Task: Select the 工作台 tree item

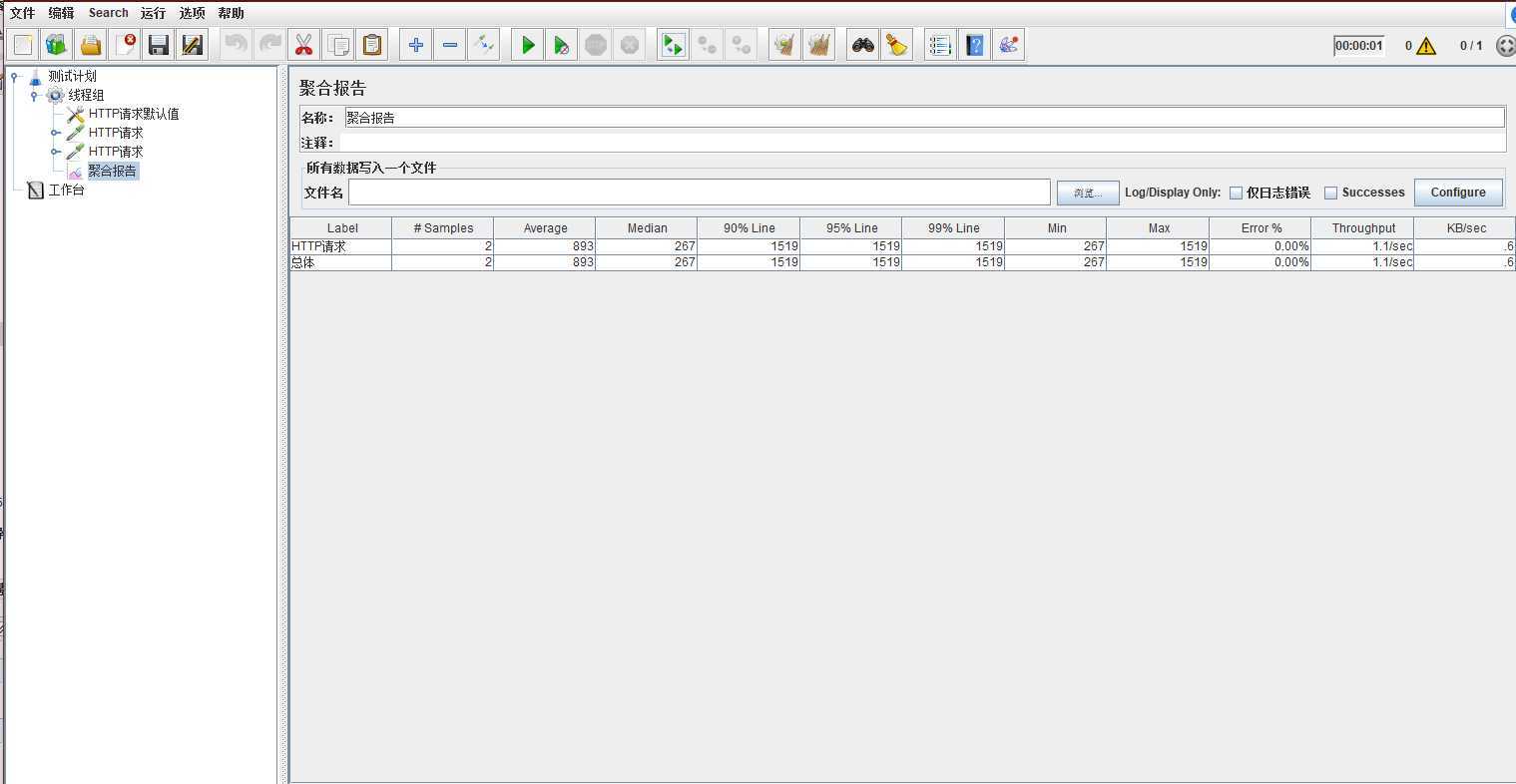Action: [66, 190]
